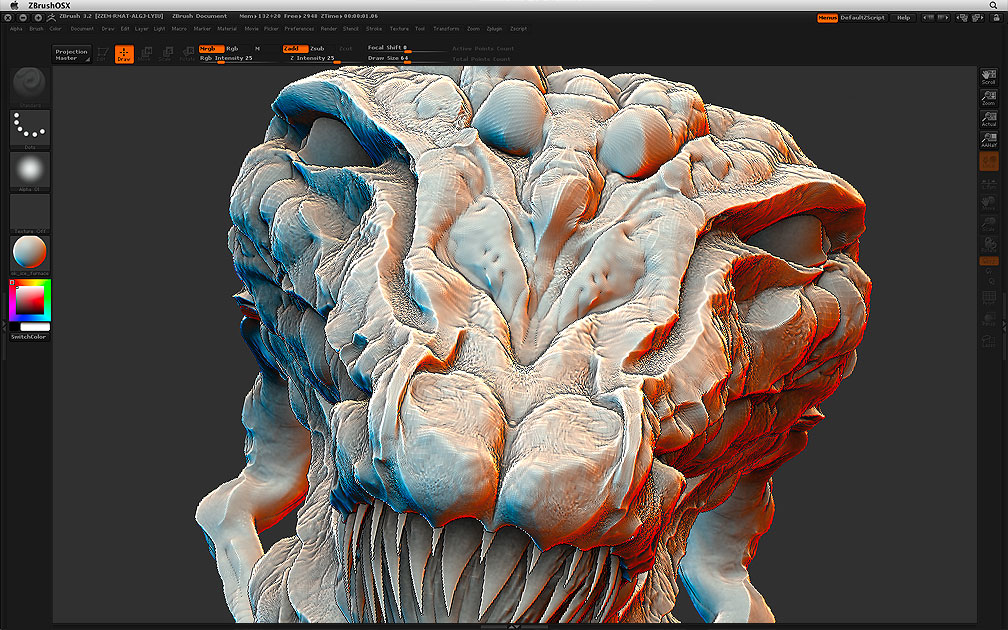The width and height of the screenshot is (1008, 630).
Task: Click the Move mode icon in top toolbar
Action: 145,54
